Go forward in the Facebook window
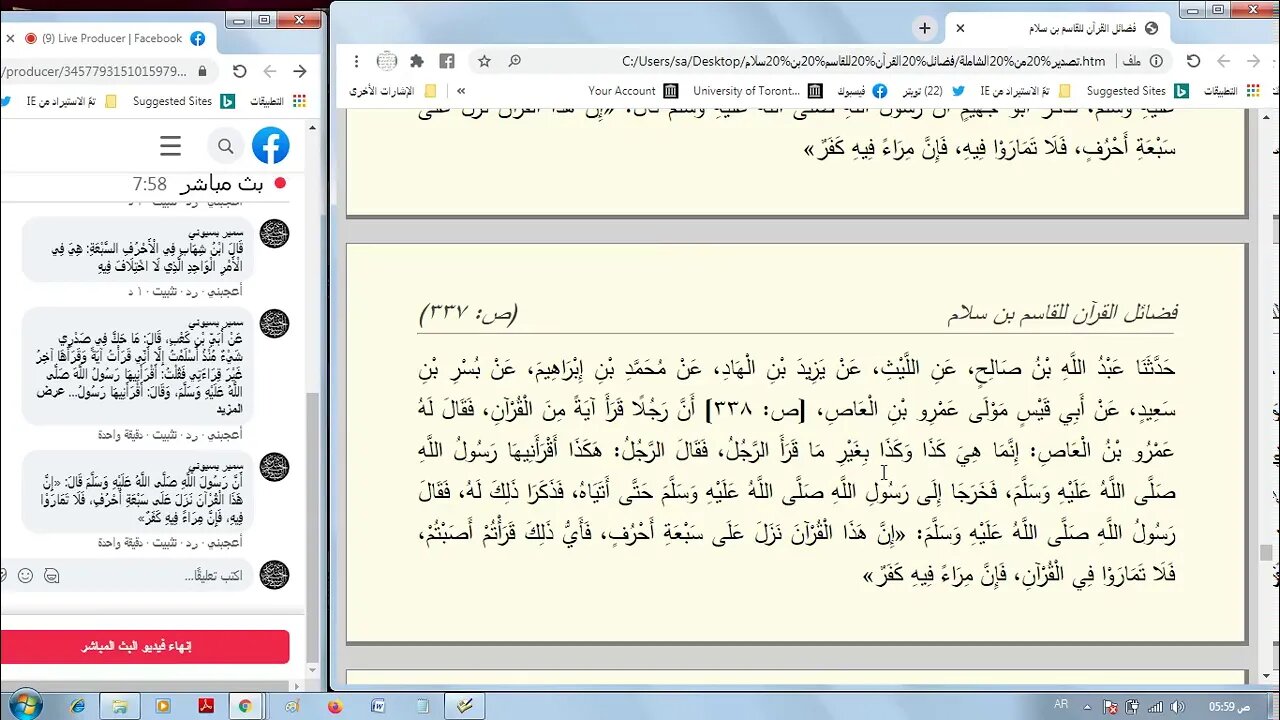This screenshot has width=1280, height=720. [299, 71]
